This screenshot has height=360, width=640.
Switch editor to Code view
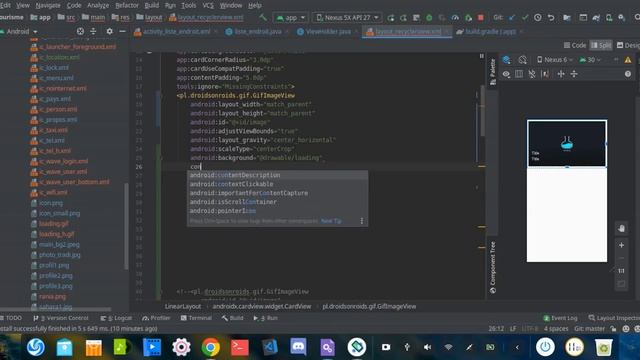(x=575, y=45)
